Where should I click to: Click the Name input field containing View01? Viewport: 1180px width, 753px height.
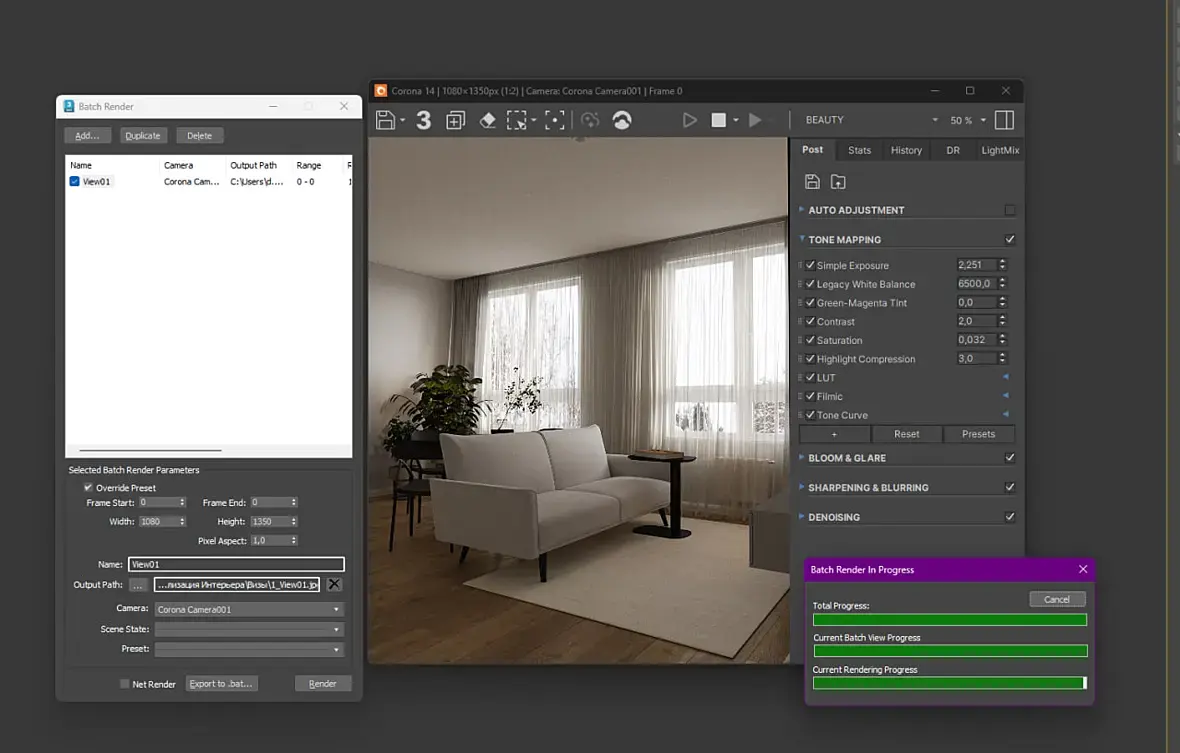(236, 564)
